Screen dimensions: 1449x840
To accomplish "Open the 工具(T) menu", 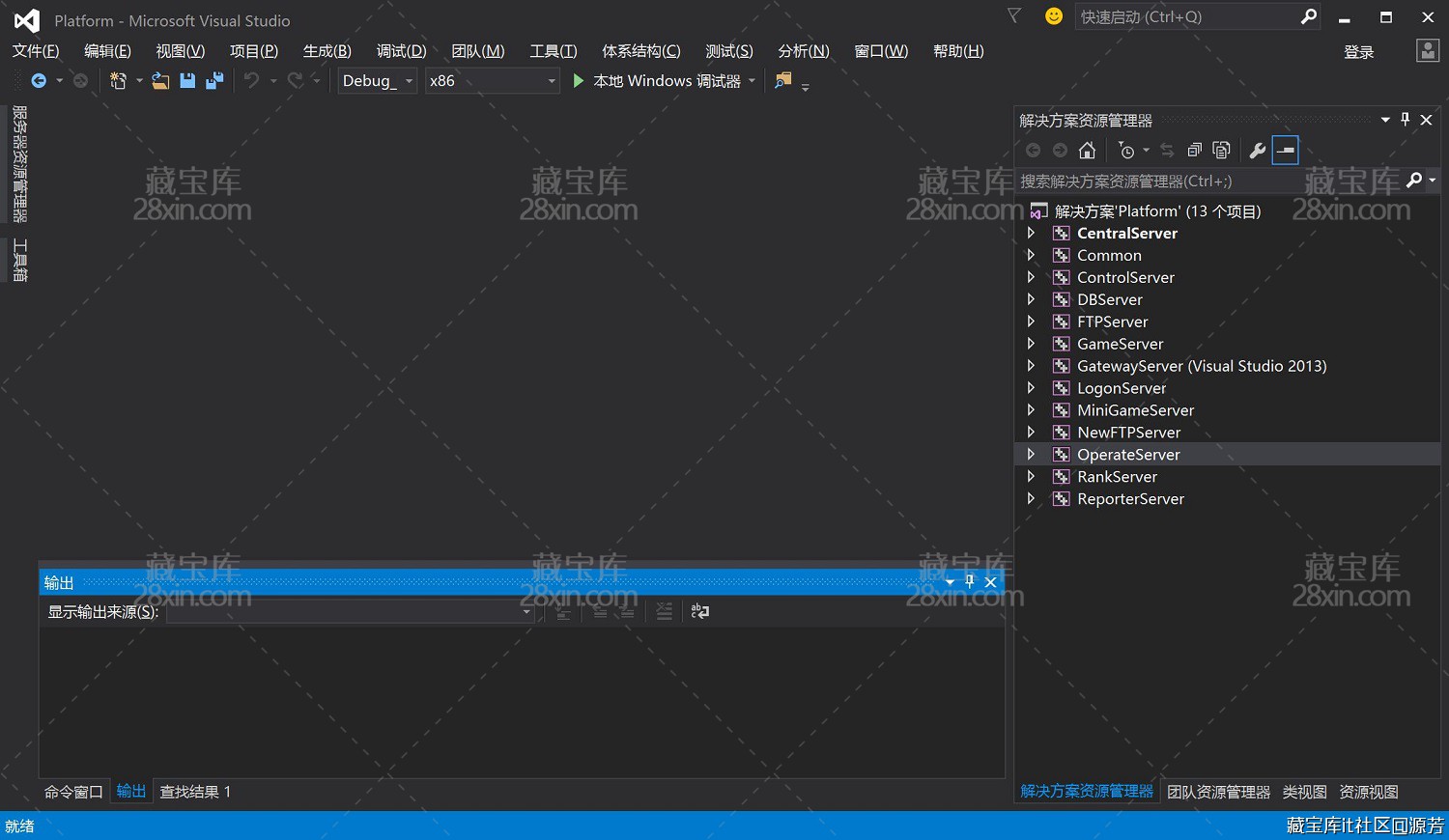I will pyautogui.click(x=553, y=51).
